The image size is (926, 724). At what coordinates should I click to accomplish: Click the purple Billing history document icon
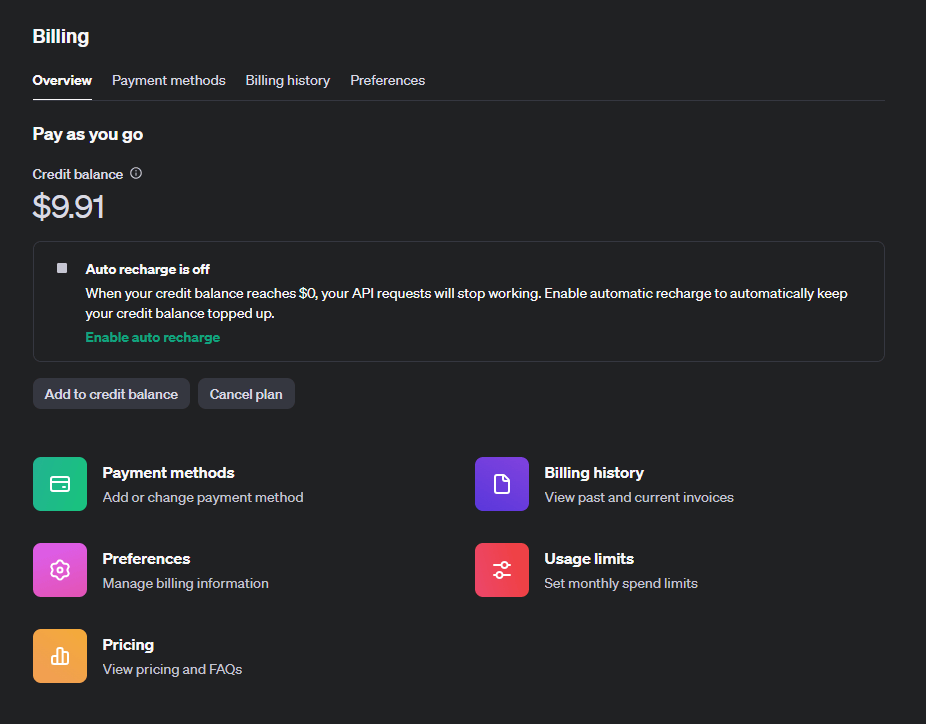click(x=501, y=484)
